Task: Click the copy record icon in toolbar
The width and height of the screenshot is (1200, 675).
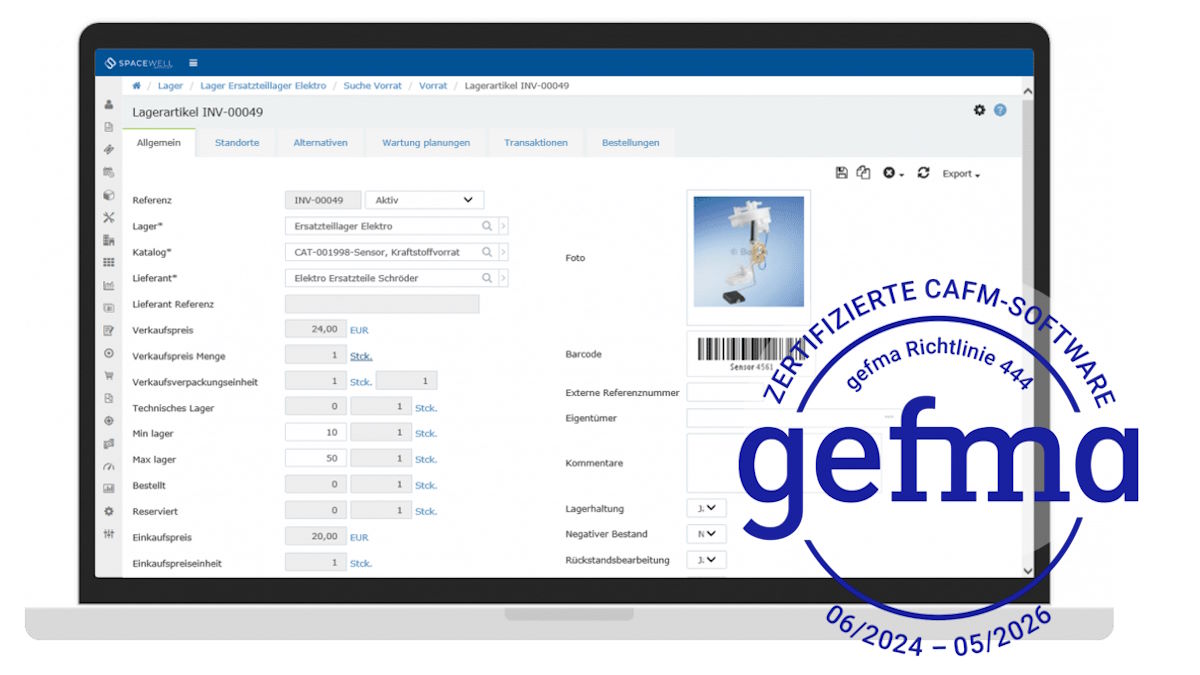Action: point(864,173)
